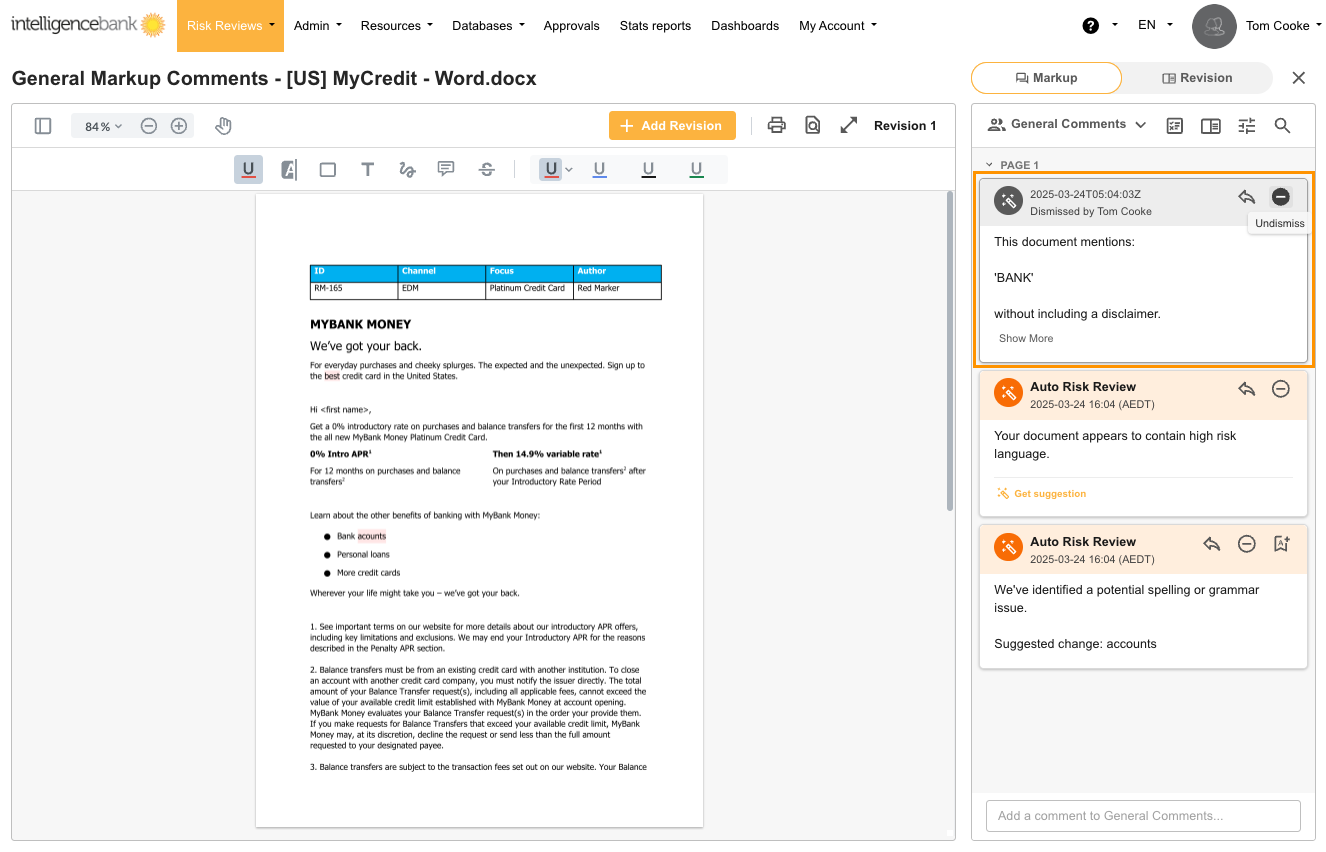Select the red underline annotation tool
The image size is (1326, 852).
tap(248, 169)
